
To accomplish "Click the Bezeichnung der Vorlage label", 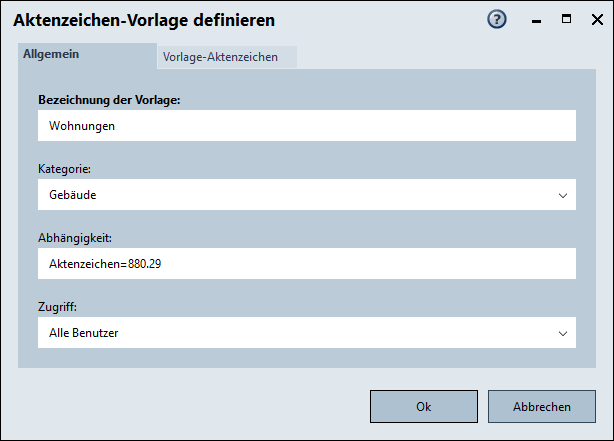I will 109,100.
